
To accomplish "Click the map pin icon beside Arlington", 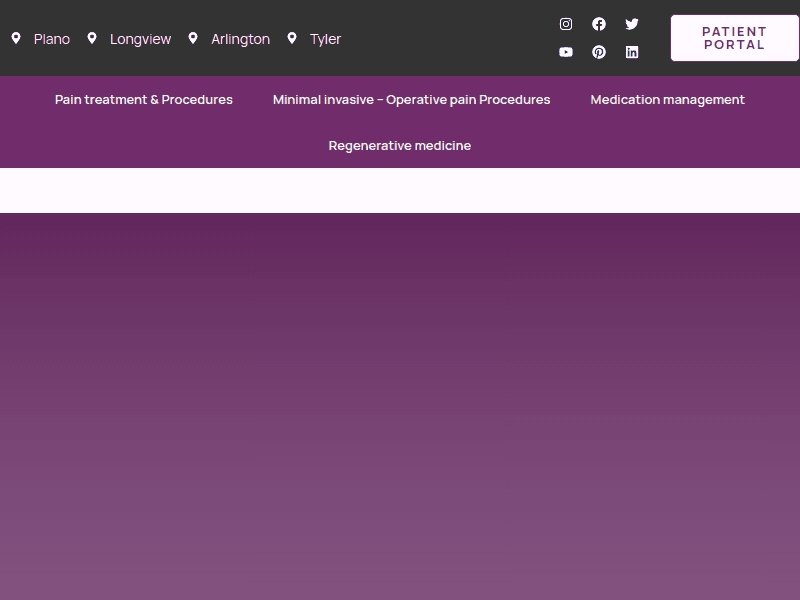I will (193, 38).
